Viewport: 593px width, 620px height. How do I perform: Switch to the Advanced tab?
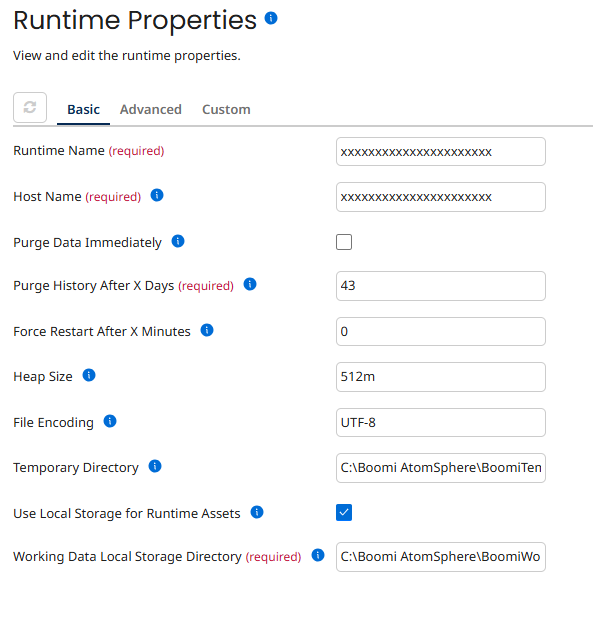coord(151,110)
